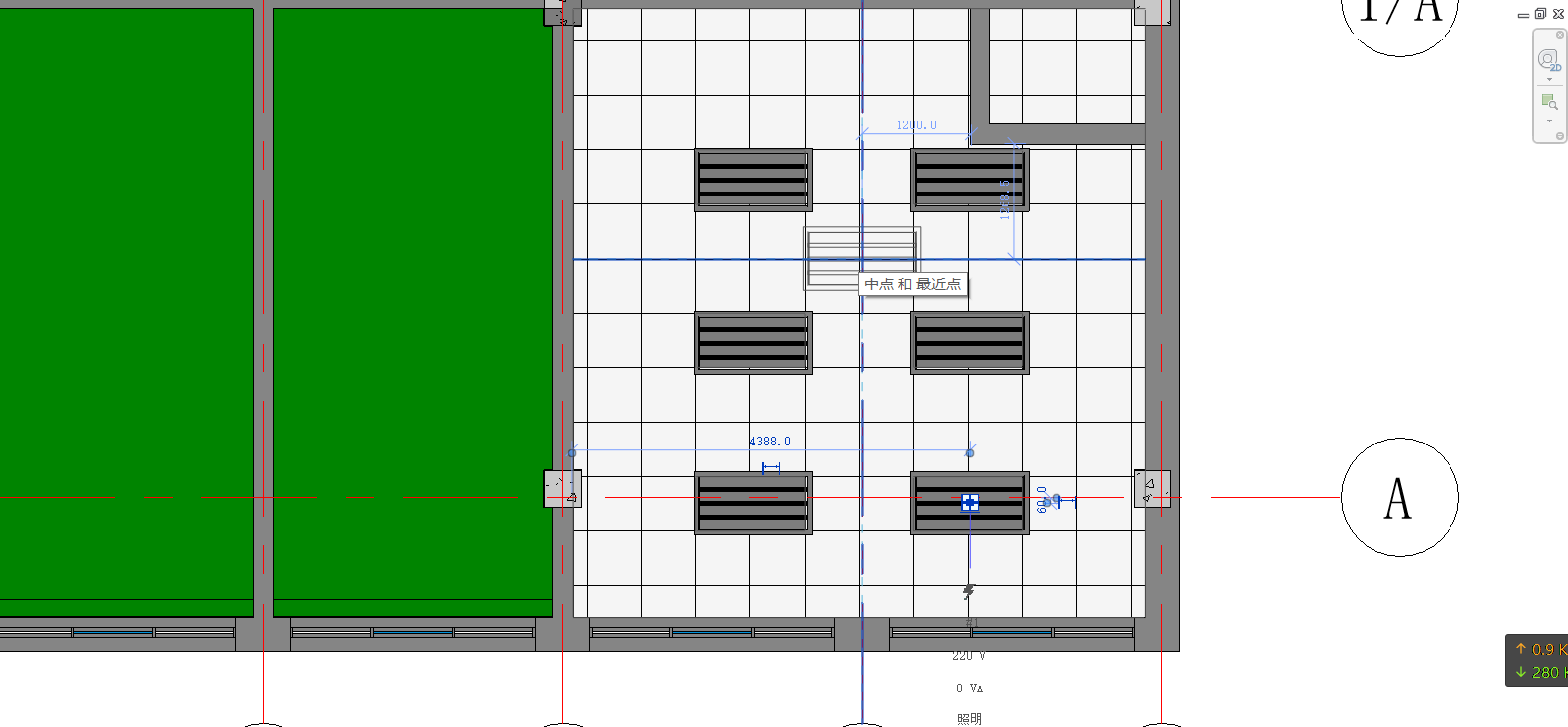Select the middle-right light fixture
Screen dimensions: 1568x727
[970, 343]
